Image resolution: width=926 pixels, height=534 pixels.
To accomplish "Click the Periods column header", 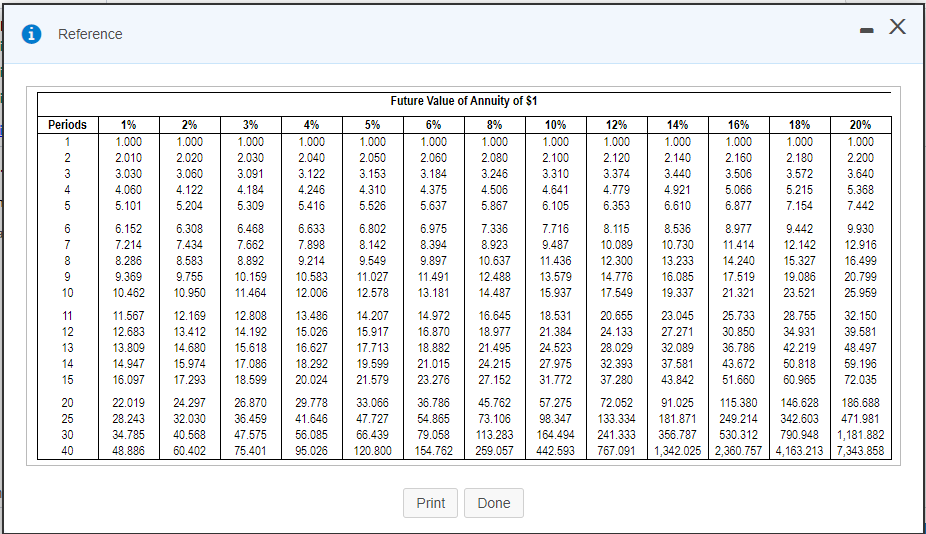I will (x=67, y=125).
